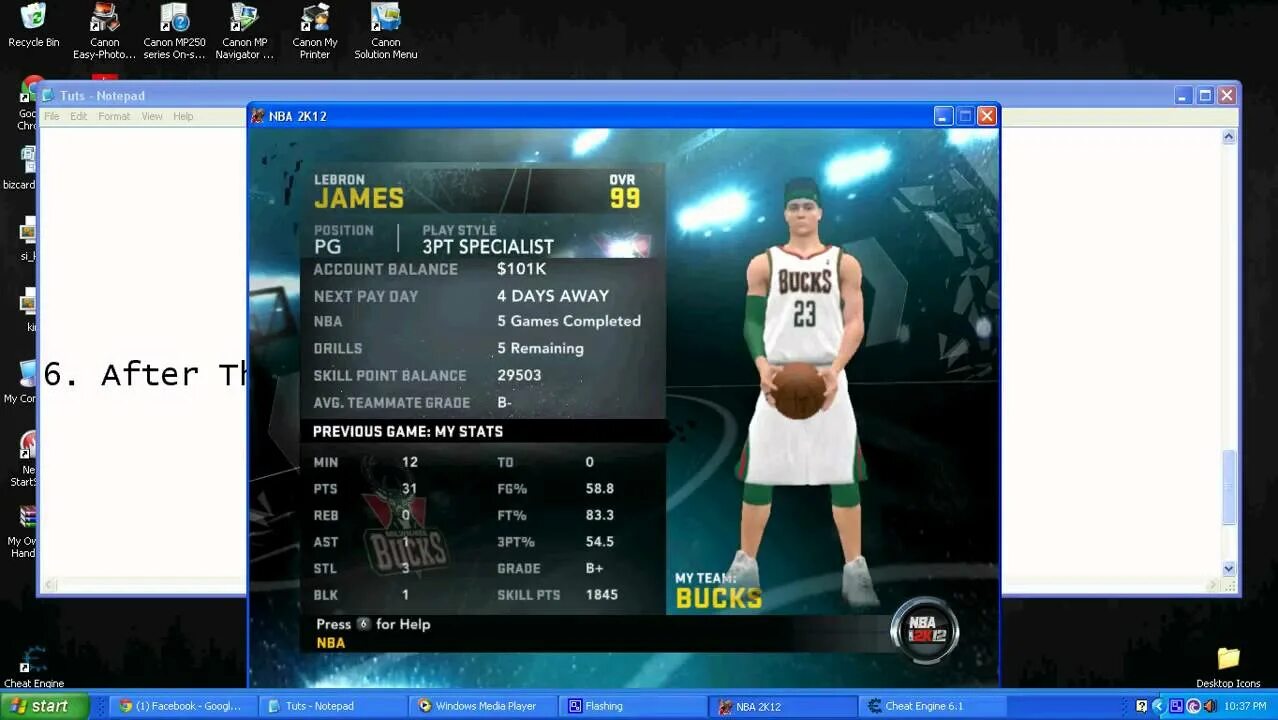Viewport: 1278px width, 720px height.
Task: Switch to Flashing taskbar item
Action: point(632,706)
